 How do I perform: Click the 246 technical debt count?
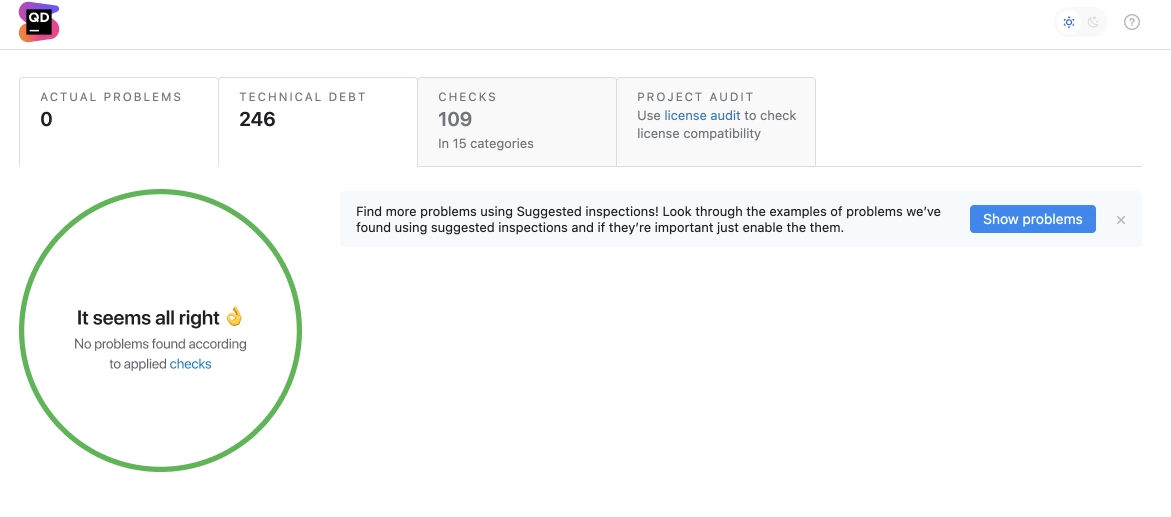(257, 120)
